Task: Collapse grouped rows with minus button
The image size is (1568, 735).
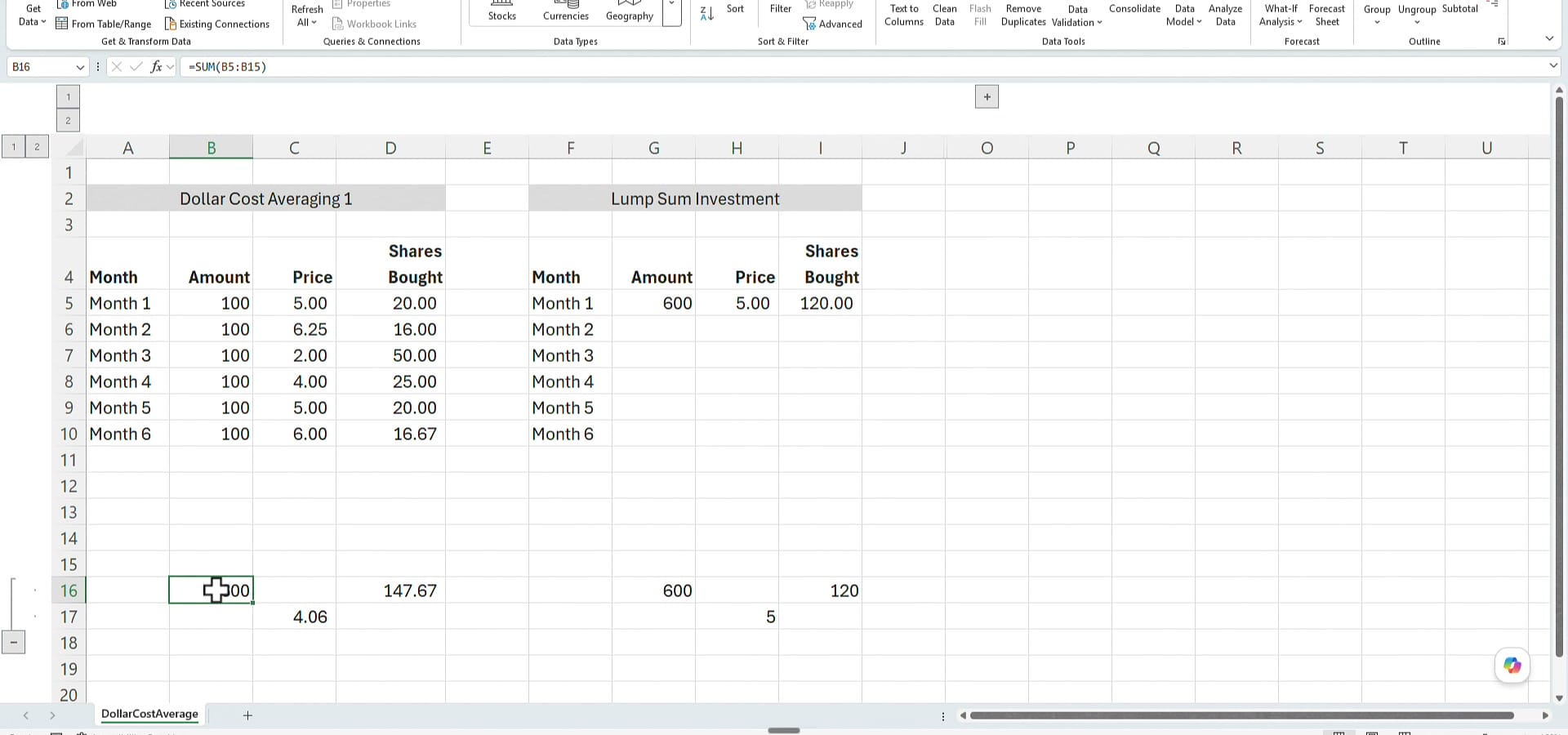Action: click(13, 643)
